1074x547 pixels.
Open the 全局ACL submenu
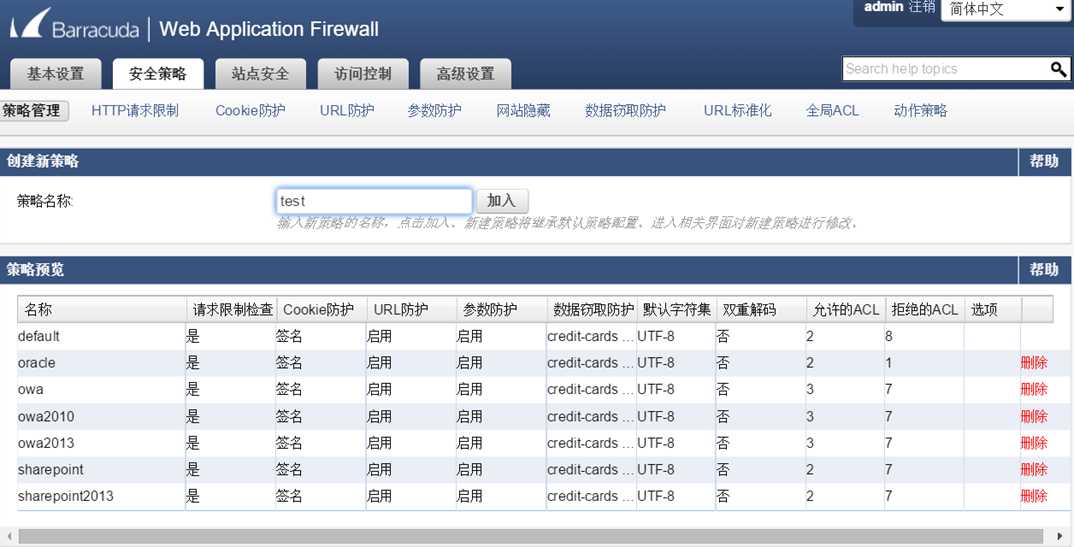pos(832,110)
